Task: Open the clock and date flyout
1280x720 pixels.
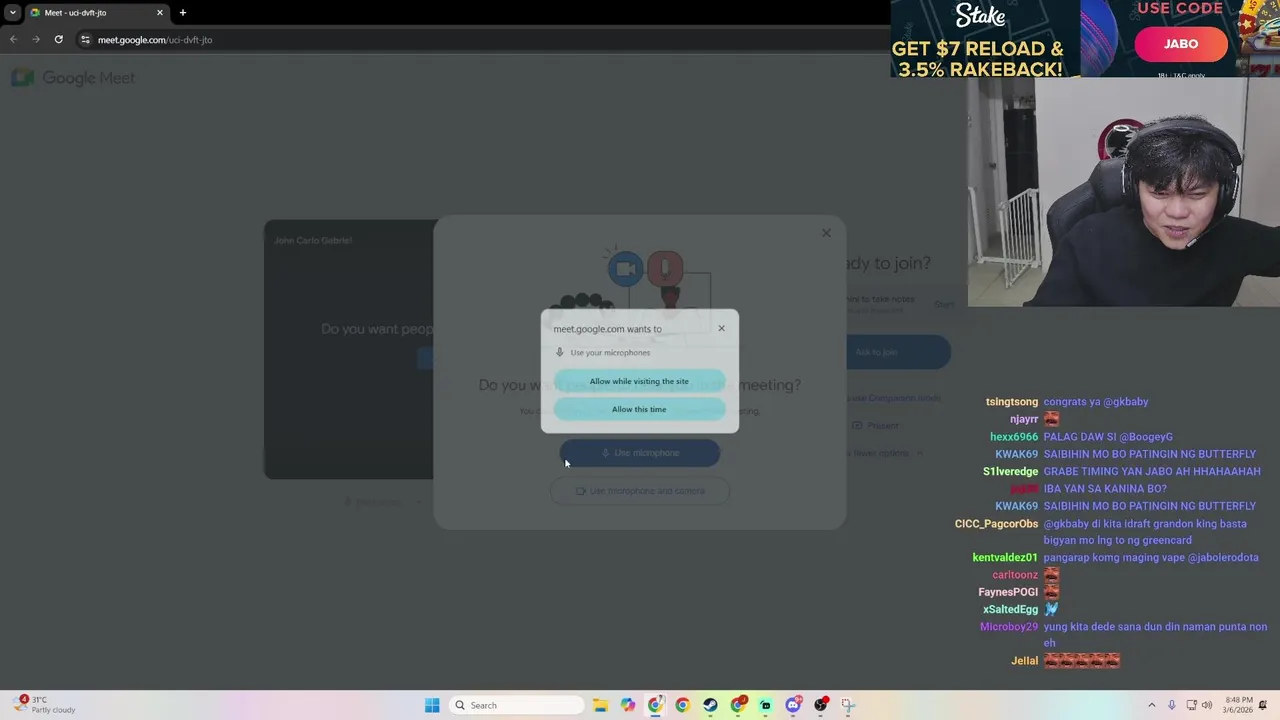Action: 1237,705
